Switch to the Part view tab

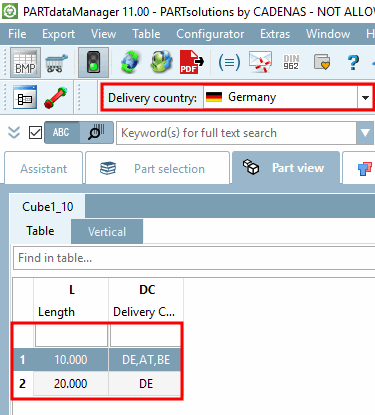(286, 167)
